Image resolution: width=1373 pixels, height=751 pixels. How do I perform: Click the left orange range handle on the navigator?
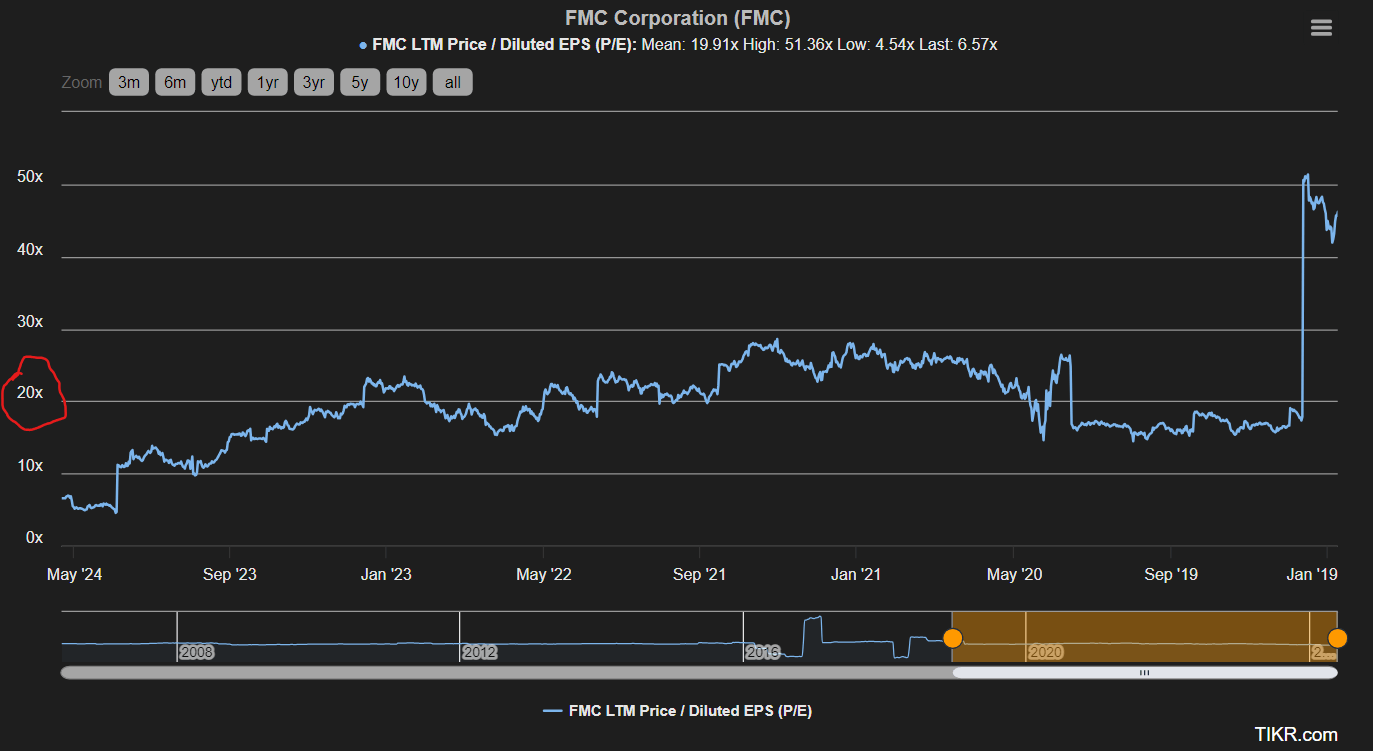[953, 637]
